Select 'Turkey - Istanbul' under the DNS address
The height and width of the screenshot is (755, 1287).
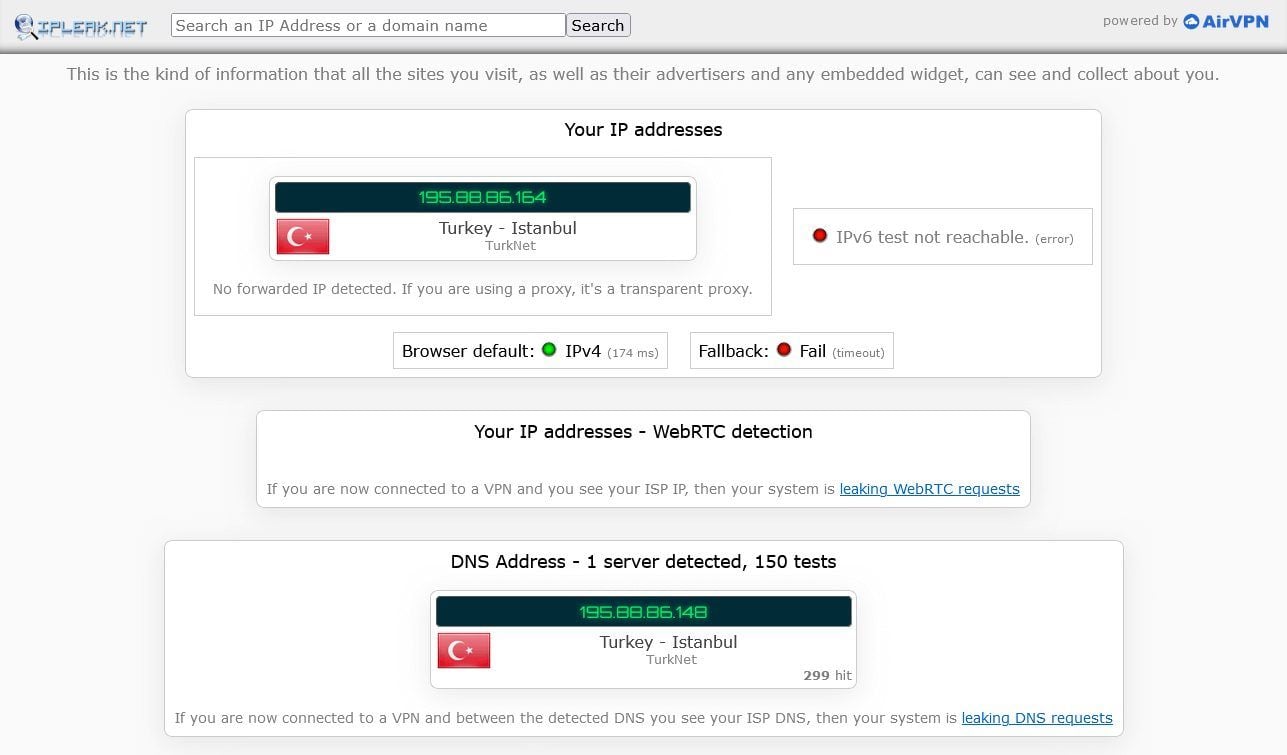coord(669,642)
